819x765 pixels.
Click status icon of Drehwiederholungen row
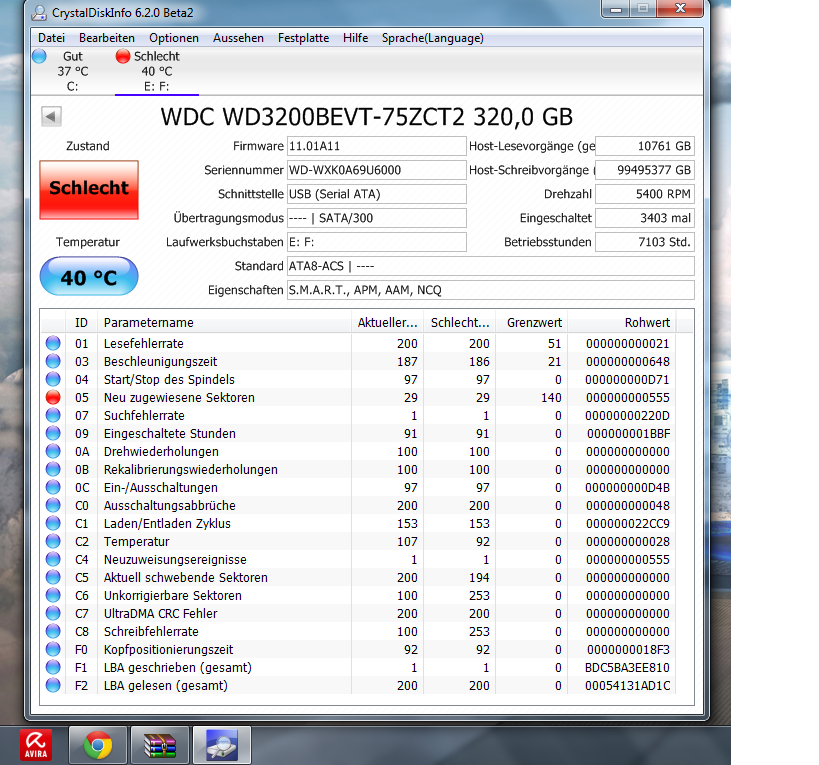53,451
